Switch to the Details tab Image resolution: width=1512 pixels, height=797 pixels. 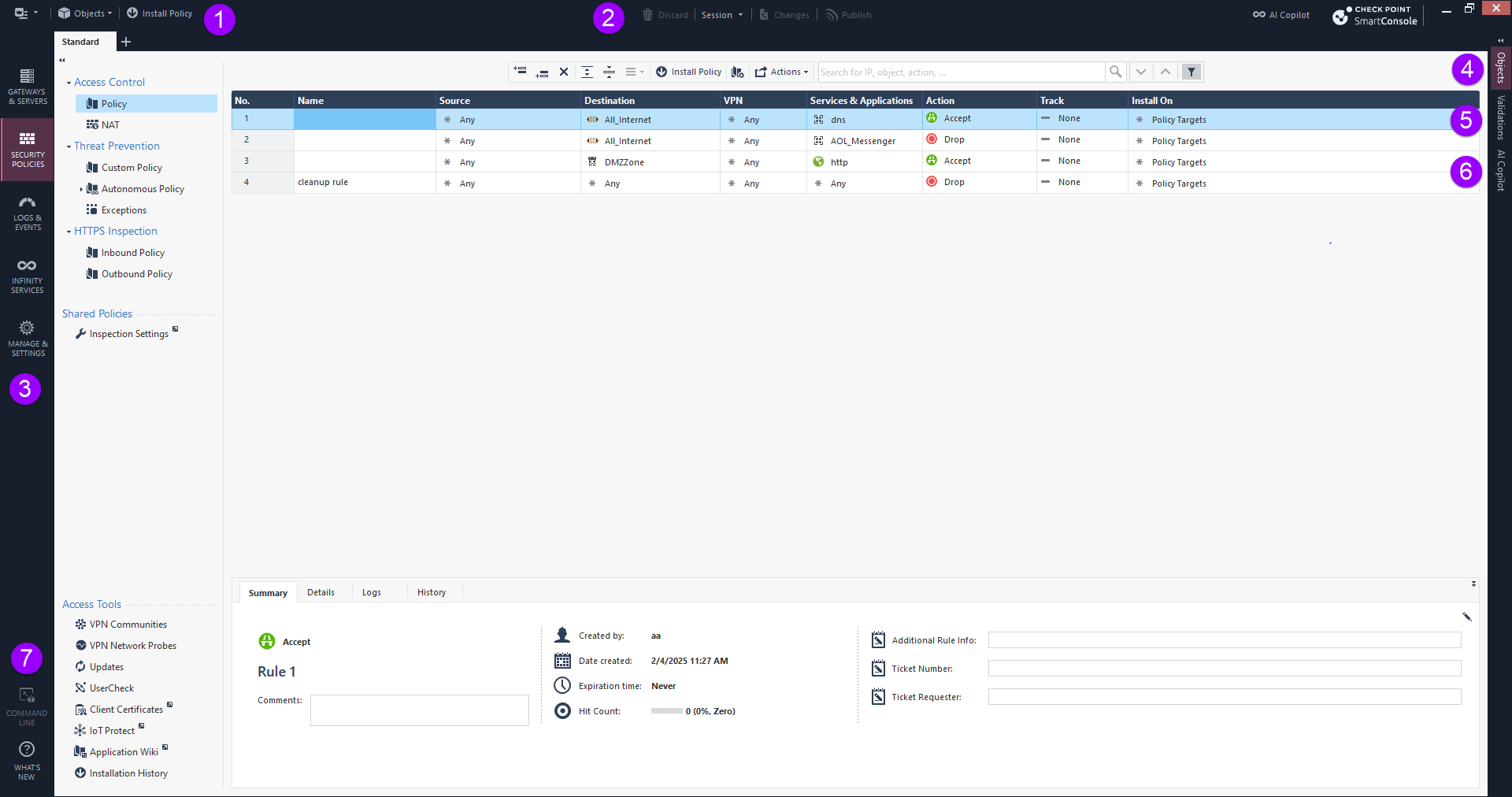[321, 592]
